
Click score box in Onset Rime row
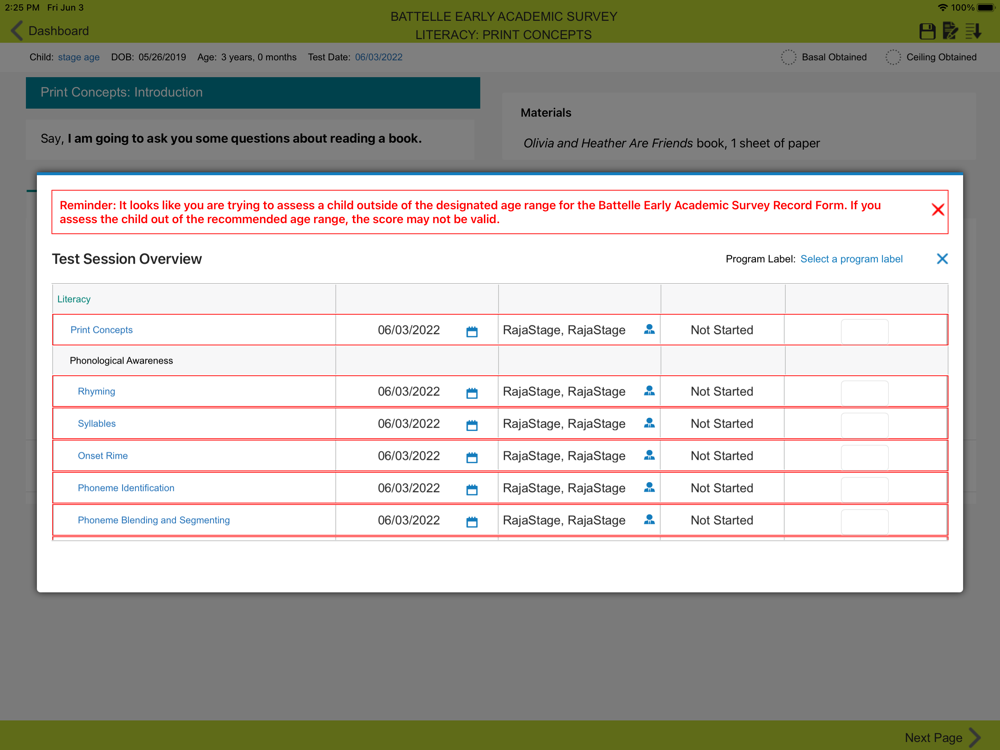[x=864, y=457]
